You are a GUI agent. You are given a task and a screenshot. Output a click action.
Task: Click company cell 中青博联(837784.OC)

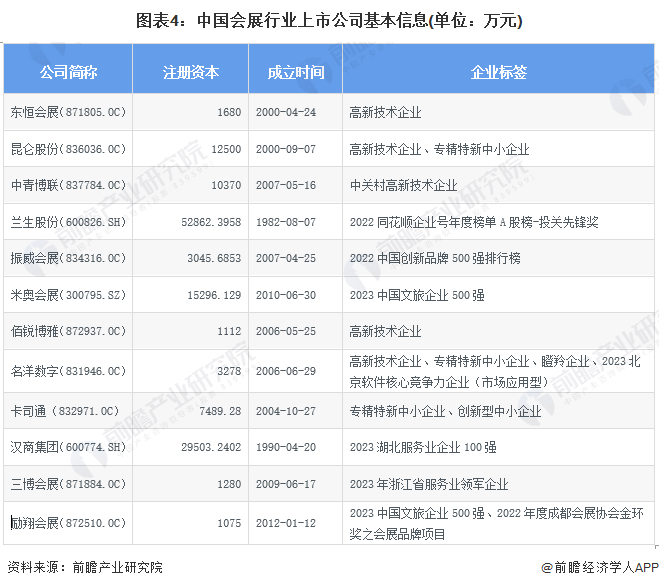tap(68, 185)
